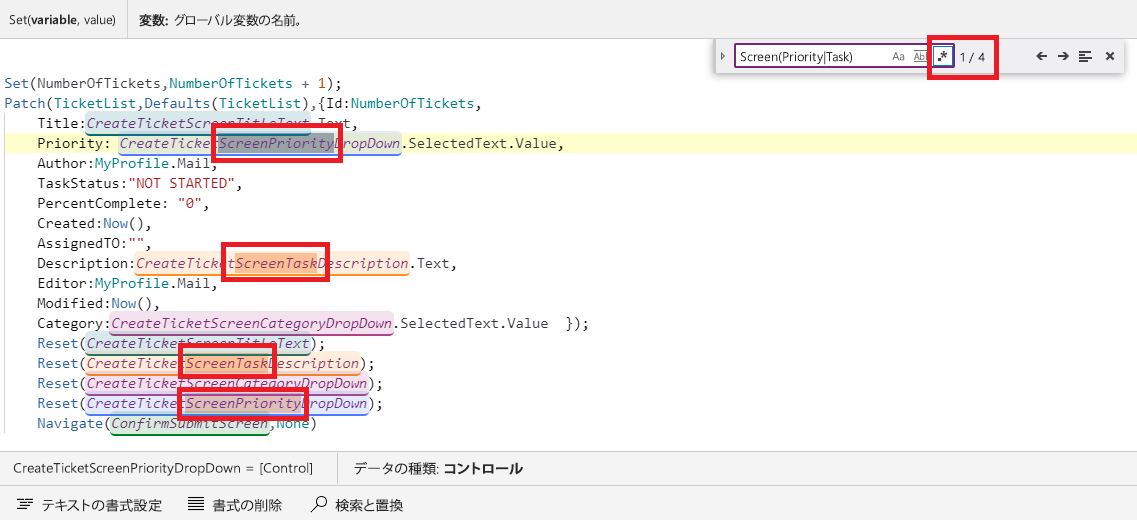
Task: Click the Patch function name
Action: (24, 103)
